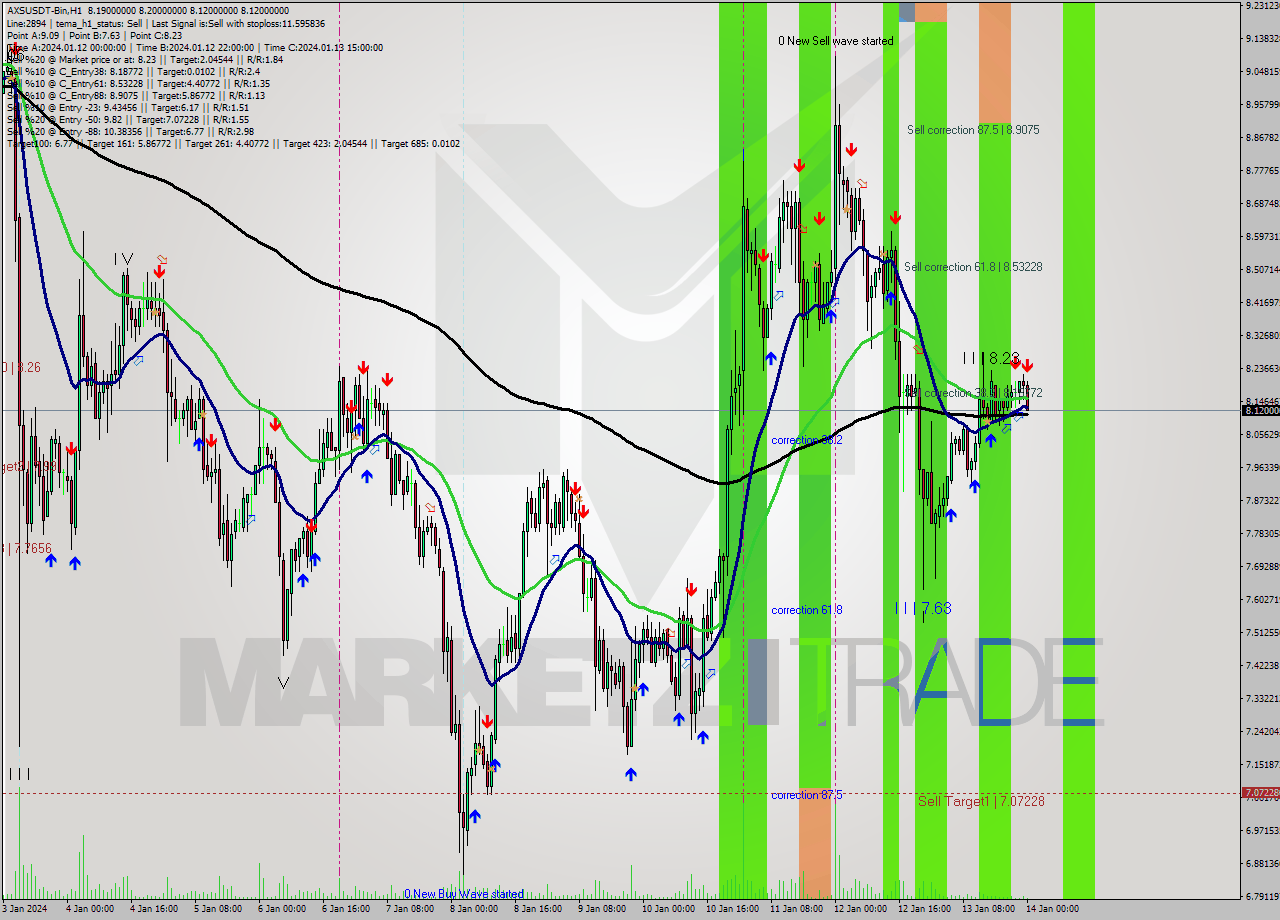
Task: Click the 'C_Entry88: 8.9075' sell line
Action: tap(135, 95)
